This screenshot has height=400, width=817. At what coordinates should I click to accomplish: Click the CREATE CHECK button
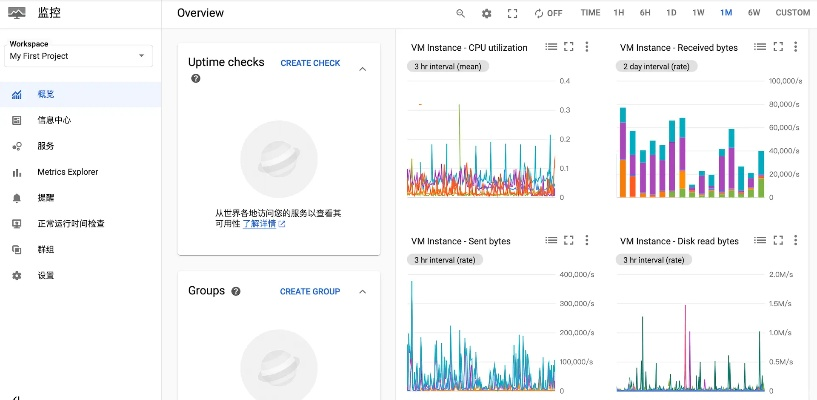(x=310, y=63)
